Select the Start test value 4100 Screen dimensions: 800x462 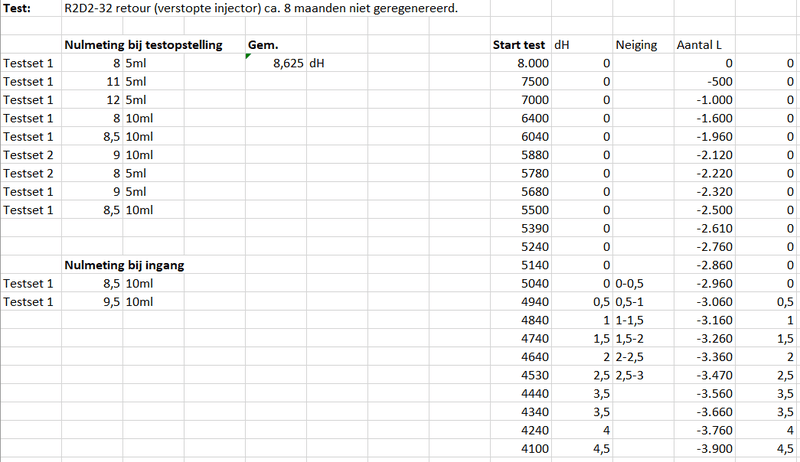tap(535, 449)
